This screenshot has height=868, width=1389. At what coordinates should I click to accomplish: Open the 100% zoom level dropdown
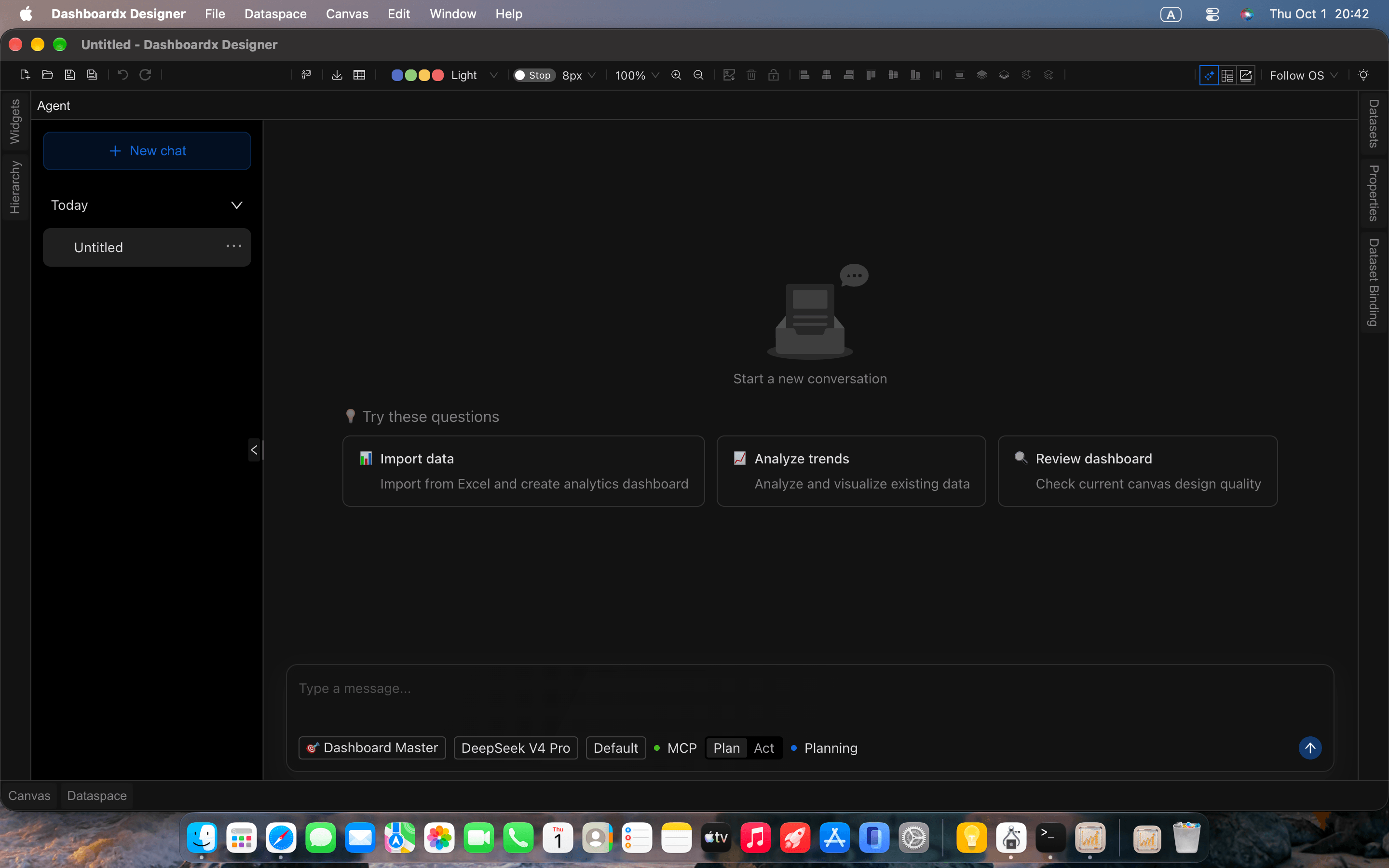click(637, 75)
